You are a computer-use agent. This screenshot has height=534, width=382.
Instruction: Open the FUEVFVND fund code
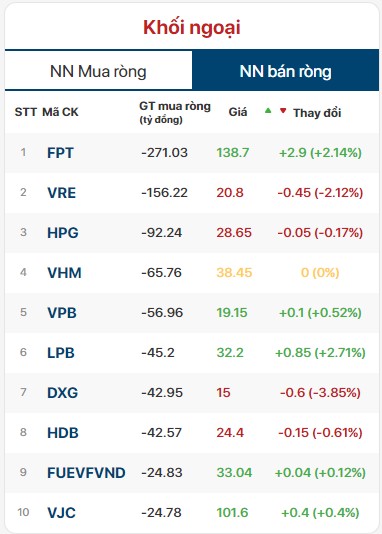pyautogui.click(x=86, y=473)
